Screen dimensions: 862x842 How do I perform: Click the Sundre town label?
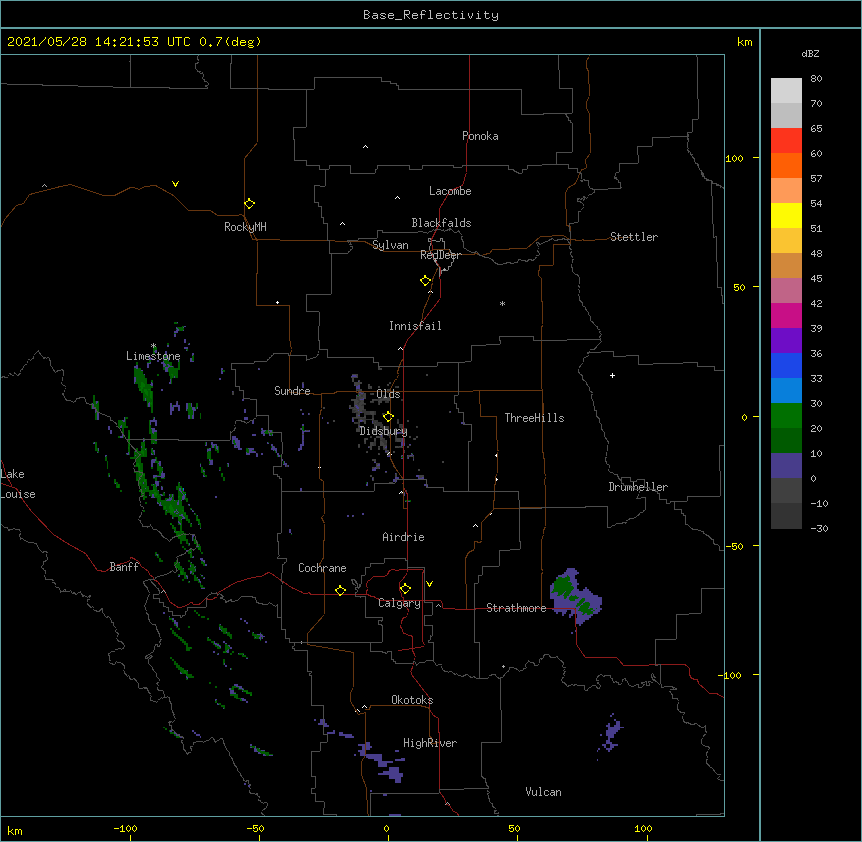click(292, 391)
